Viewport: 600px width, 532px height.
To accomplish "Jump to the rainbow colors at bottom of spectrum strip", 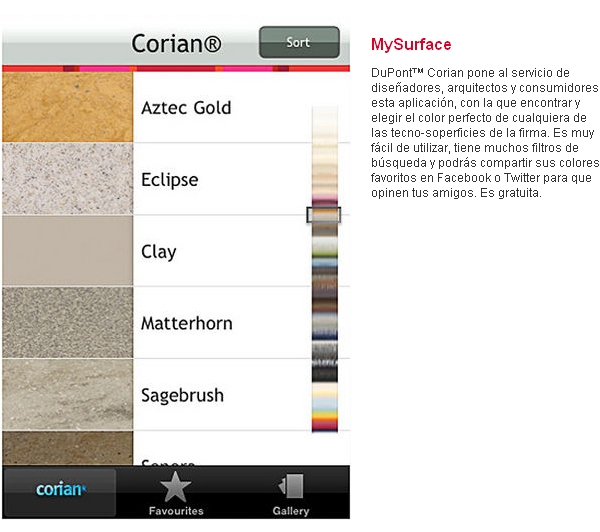I will click(325, 422).
